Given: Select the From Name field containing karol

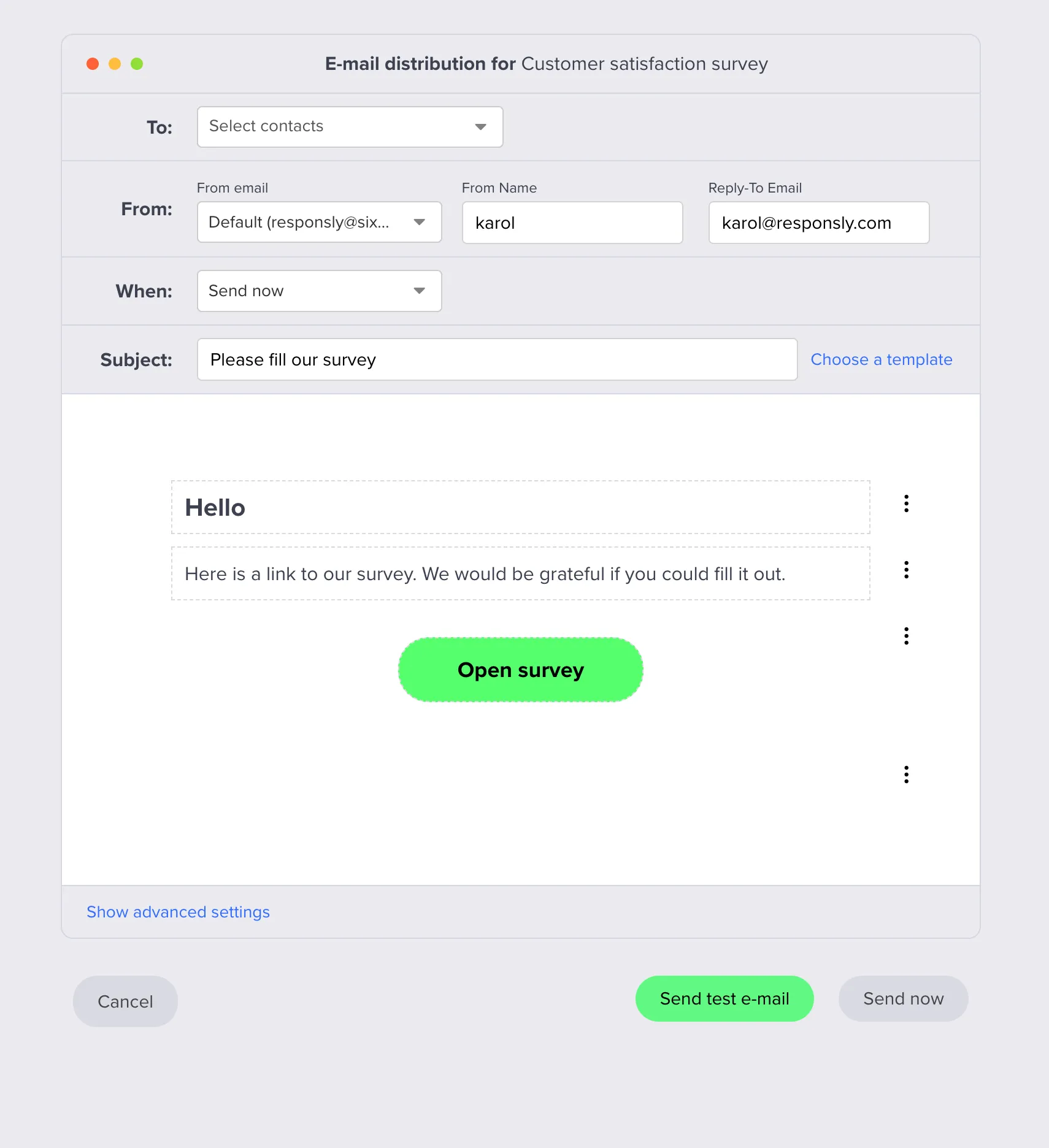Looking at the screenshot, I should click(x=571, y=223).
